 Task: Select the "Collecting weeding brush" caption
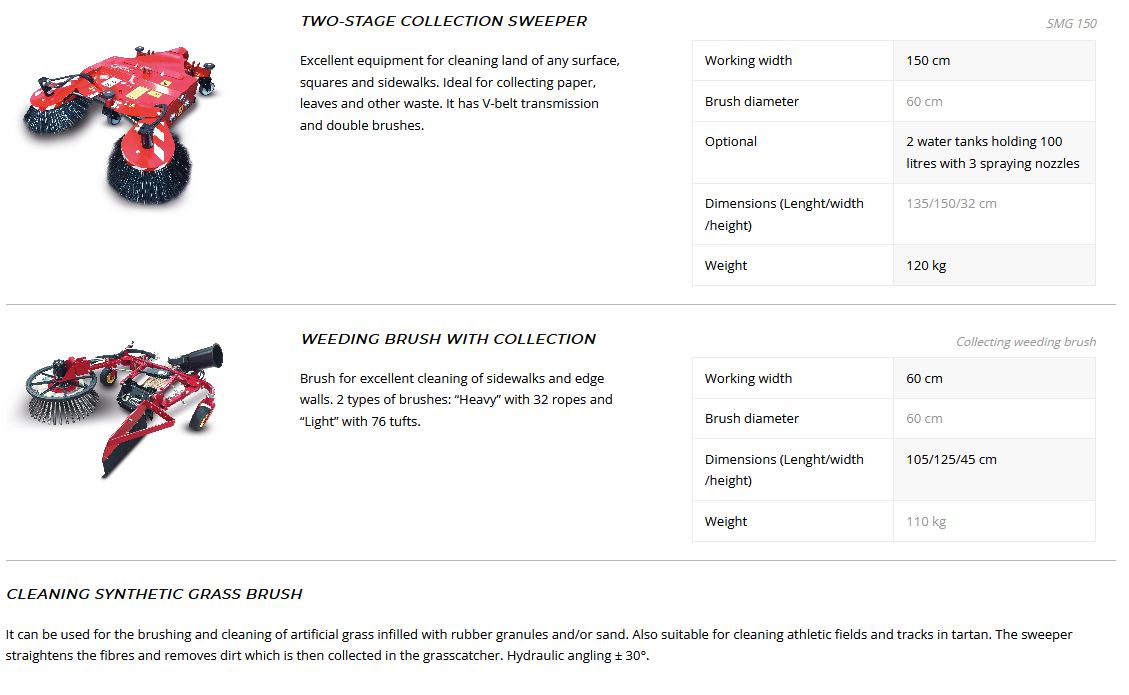[1025, 342]
